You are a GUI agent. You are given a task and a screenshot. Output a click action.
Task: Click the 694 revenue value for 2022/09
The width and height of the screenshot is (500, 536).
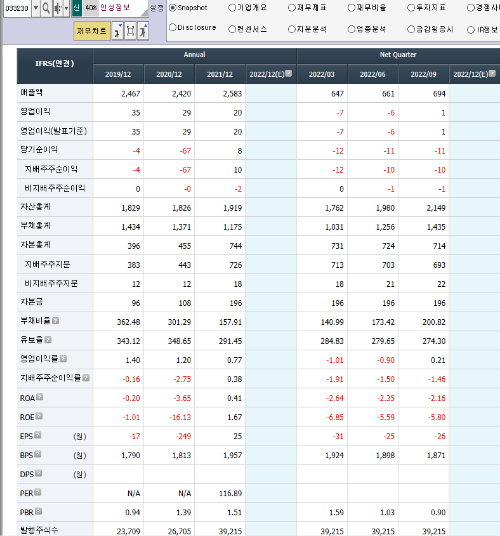(439, 94)
